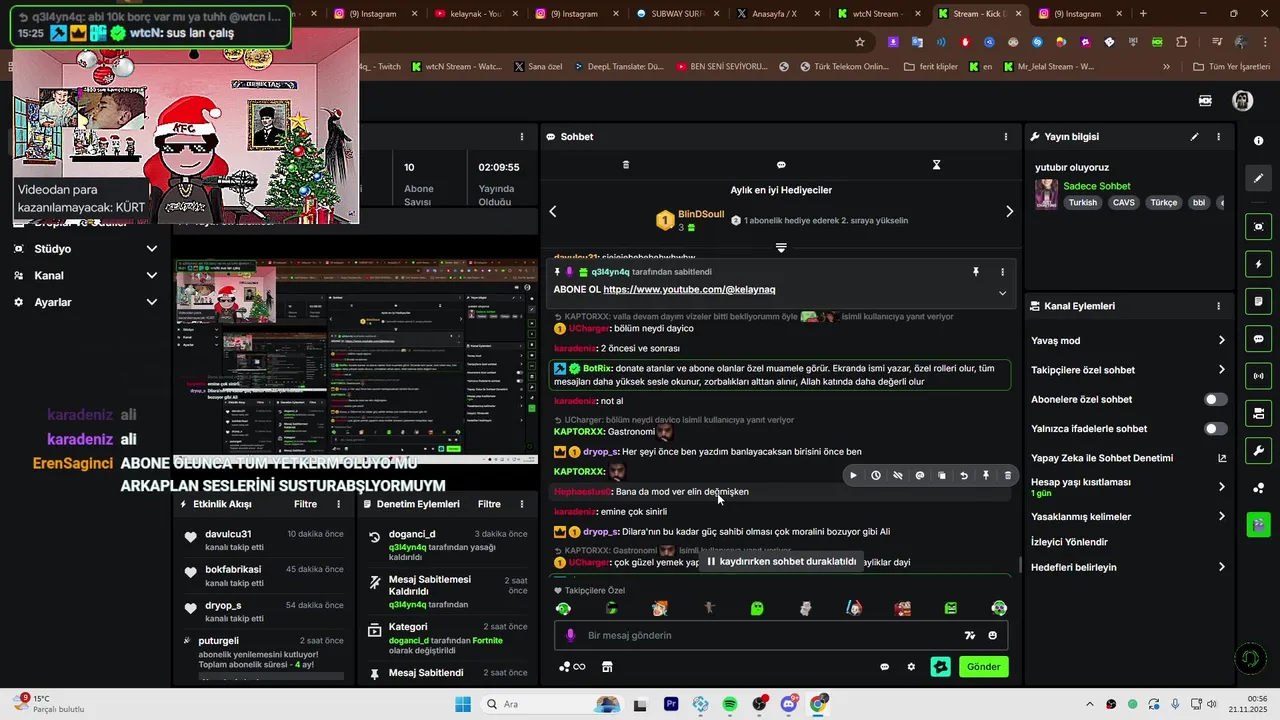This screenshot has width=1280, height=720.
Task: Edit stream info with pencil in Yayın bilgisi
Action: 1194,137
